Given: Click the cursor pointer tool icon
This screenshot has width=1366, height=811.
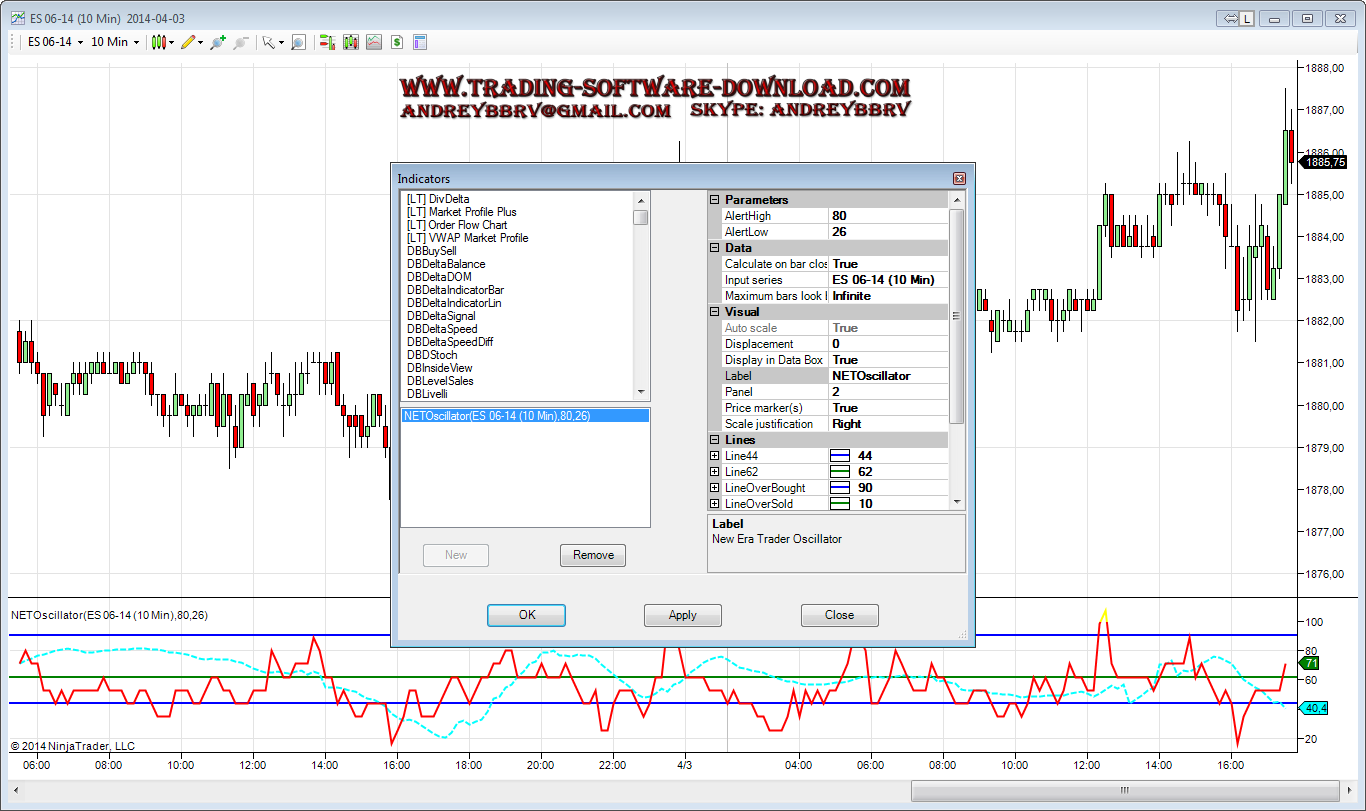Looking at the screenshot, I should click(x=268, y=42).
